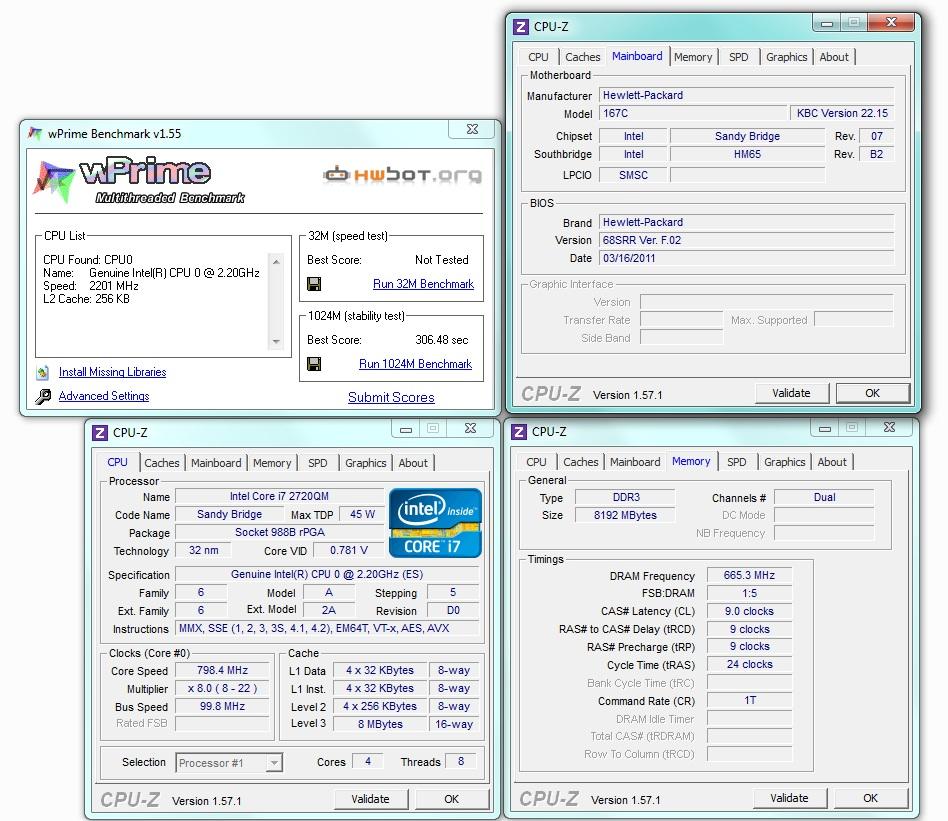Screen dimensions: 948x821
Task: Click the wPrime title bar icon
Action: coord(35,133)
